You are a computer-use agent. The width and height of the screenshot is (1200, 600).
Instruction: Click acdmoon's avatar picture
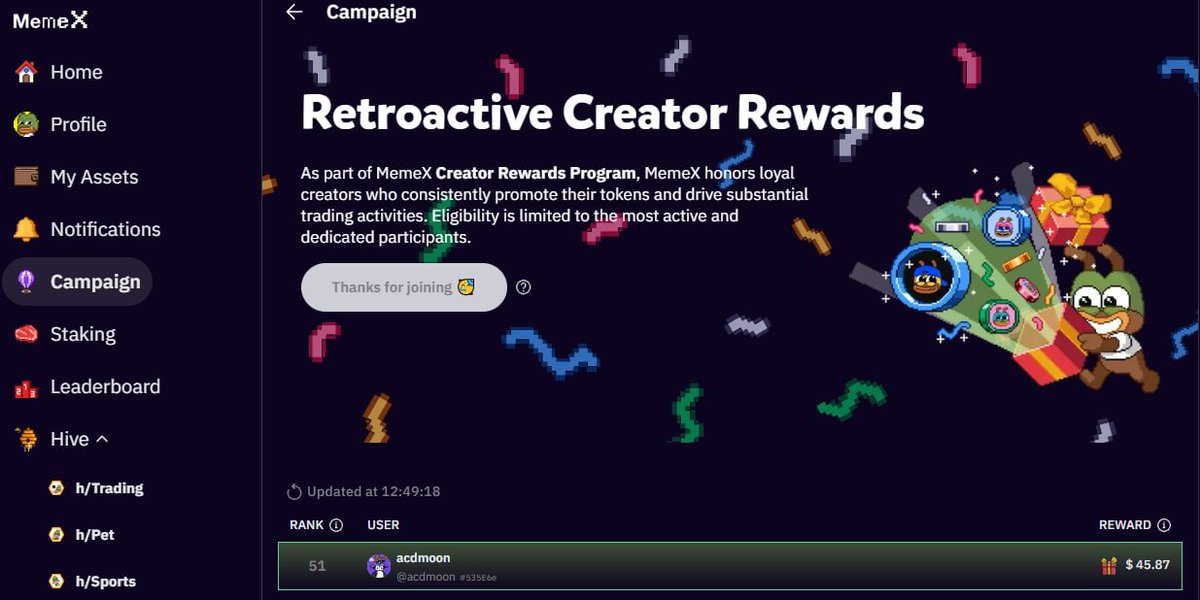(379, 565)
